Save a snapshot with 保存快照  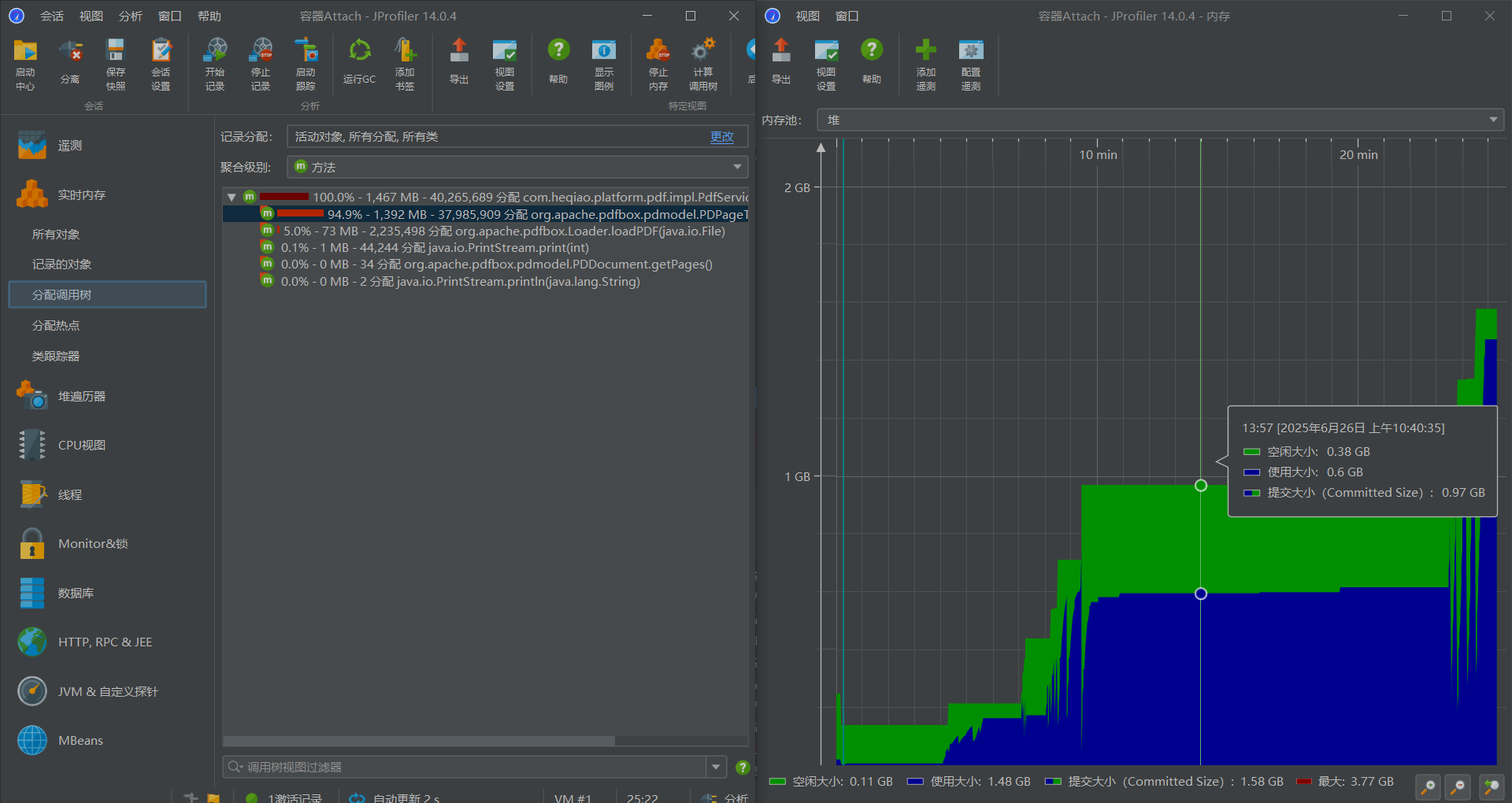coord(116,65)
